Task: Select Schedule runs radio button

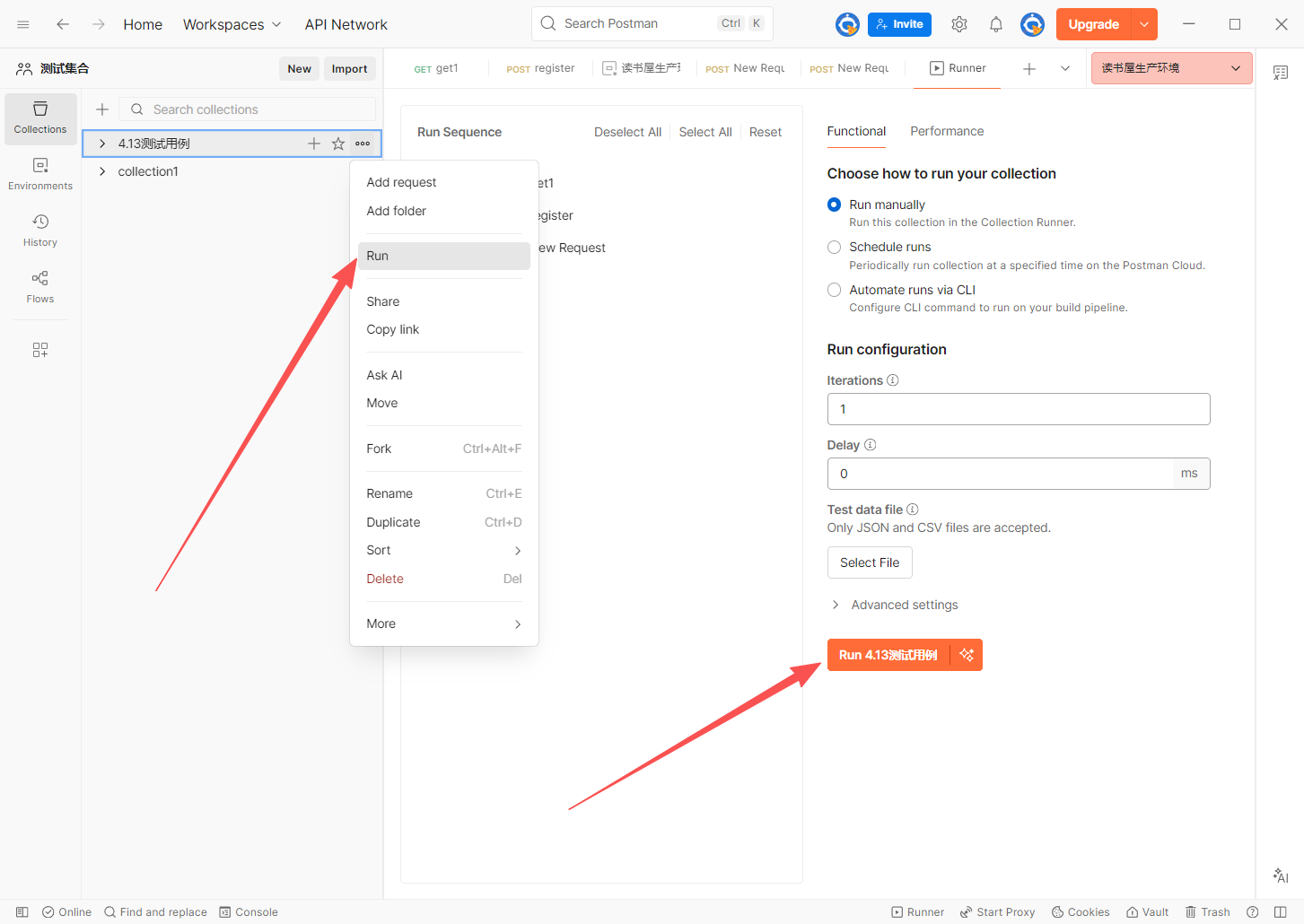Action: [834, 247]
